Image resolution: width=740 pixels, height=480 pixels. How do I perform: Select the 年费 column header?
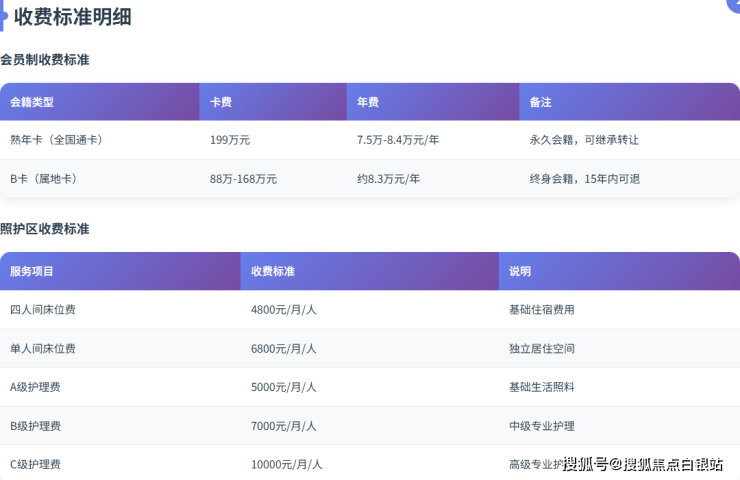click(x=367, y=102)
